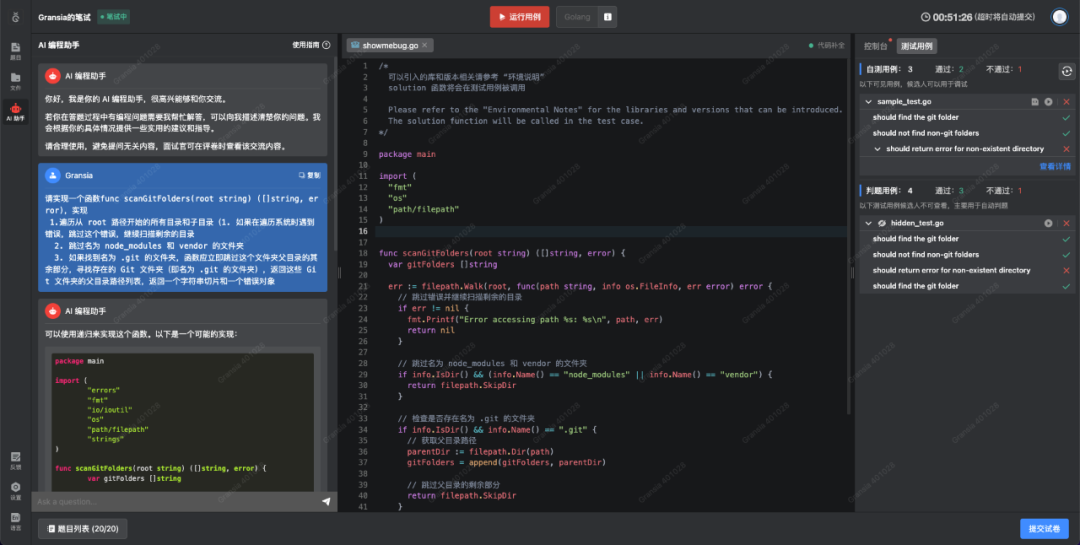This screenshot has height=545, width=1080.
Task: Open the 题目 (questions) sidebar panel
Action: [x=15, y=51]
